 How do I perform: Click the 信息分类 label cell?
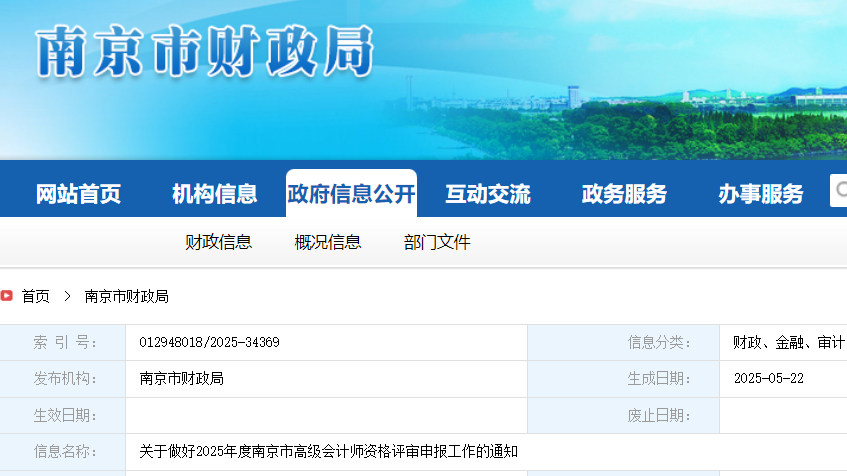click(623, 343)
